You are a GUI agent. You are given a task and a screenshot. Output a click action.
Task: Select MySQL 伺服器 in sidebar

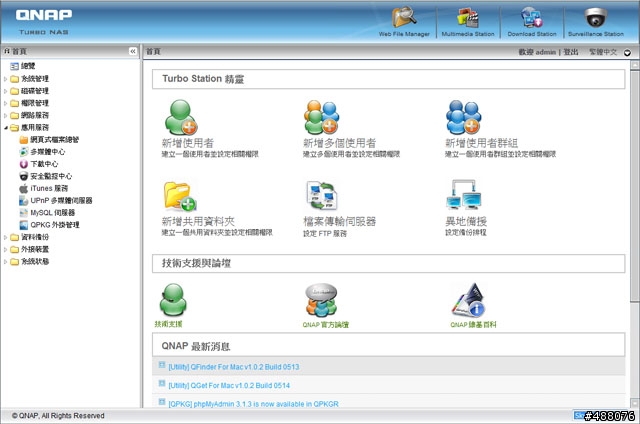pos(53,213)
